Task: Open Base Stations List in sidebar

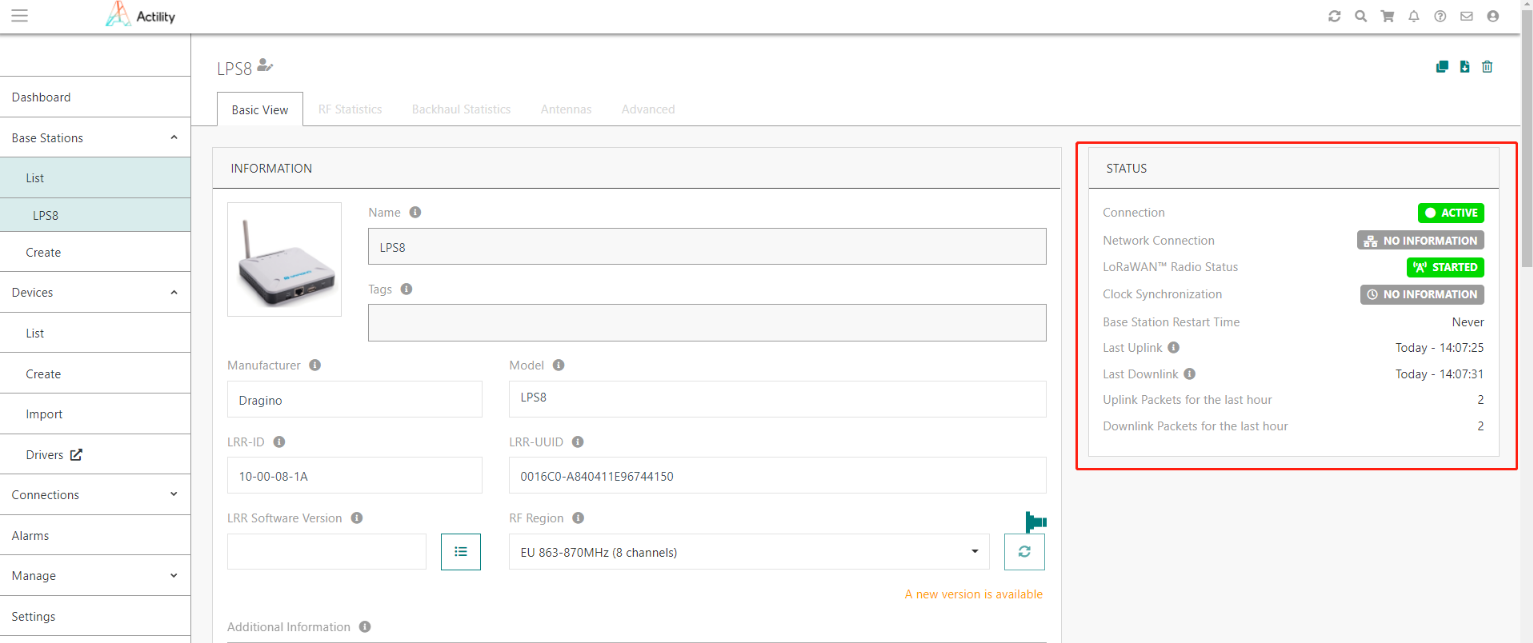Action: (95, 178)
